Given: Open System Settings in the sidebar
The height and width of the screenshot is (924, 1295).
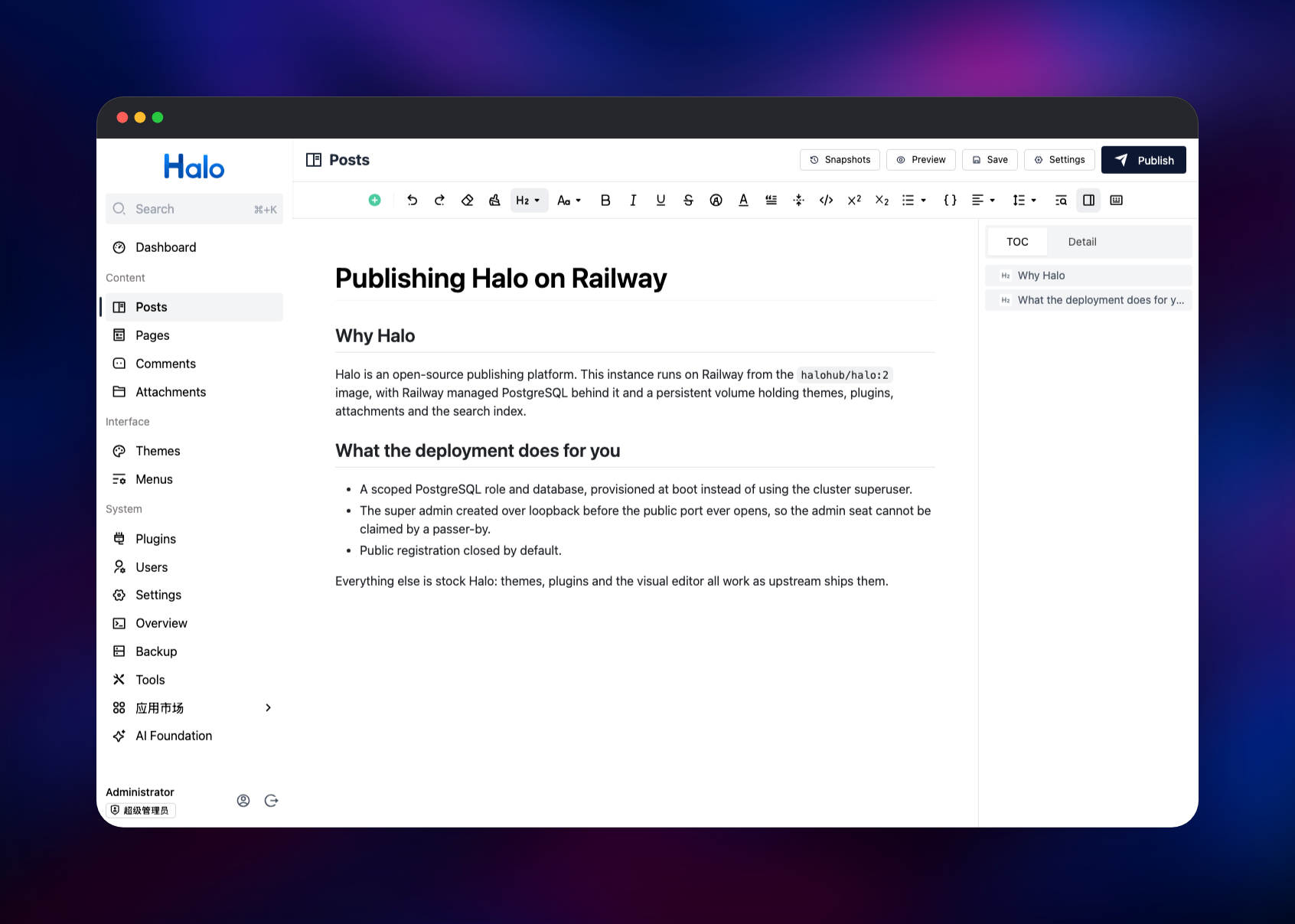Looking at the screenshot, I should tap(194, 595).
